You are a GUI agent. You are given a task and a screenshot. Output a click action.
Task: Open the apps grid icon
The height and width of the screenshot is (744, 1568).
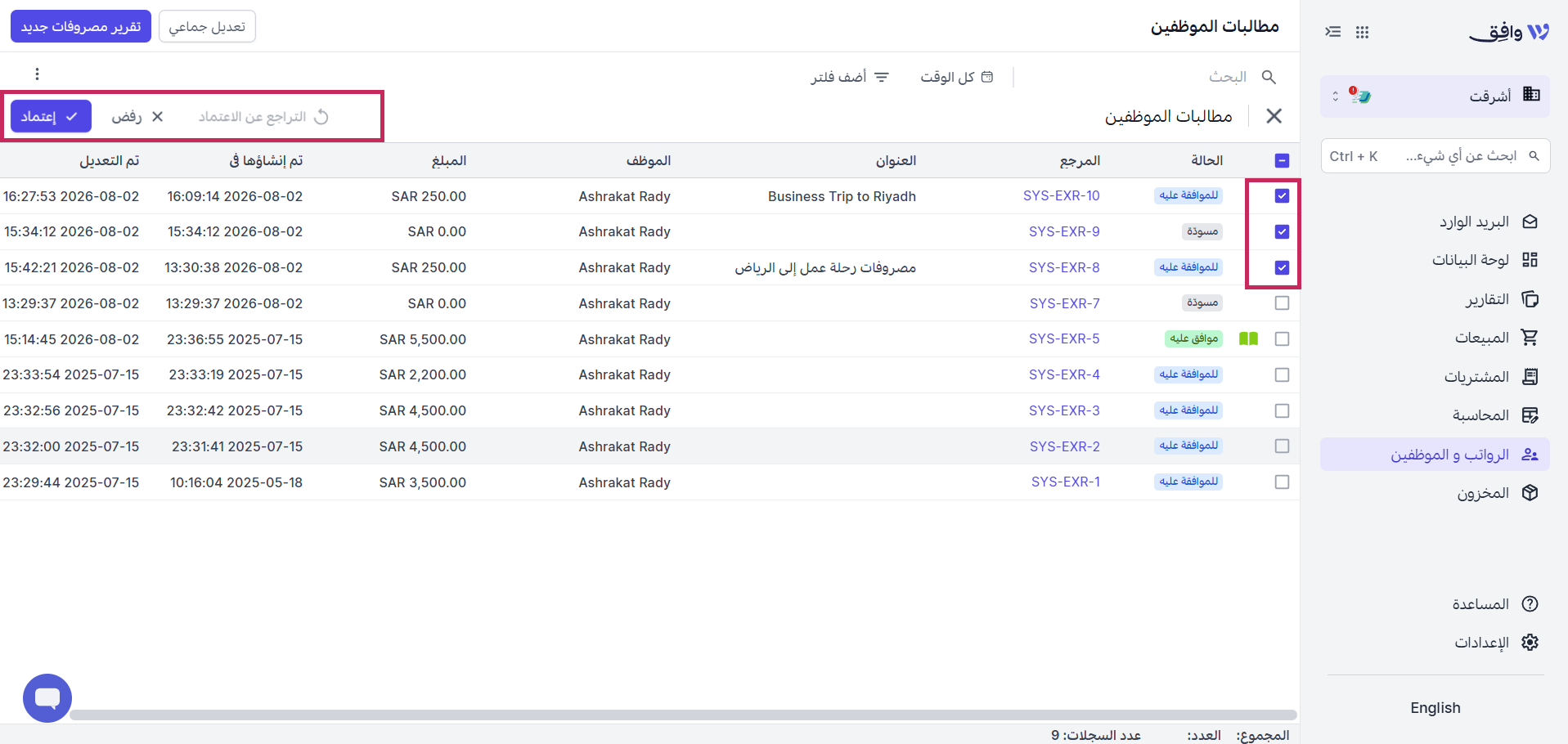pyautogui.click(x=1362, y=32)
